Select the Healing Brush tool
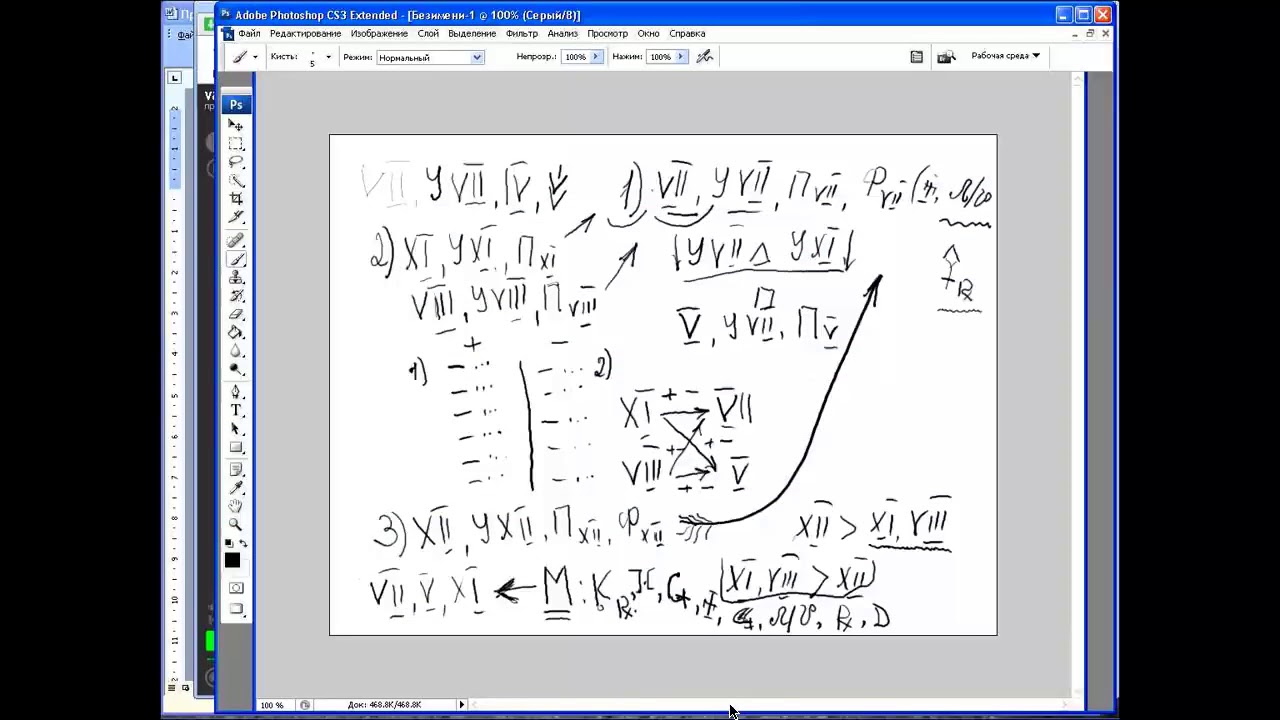The width and height of the screenshot is (1280, 720). [236, 241]
